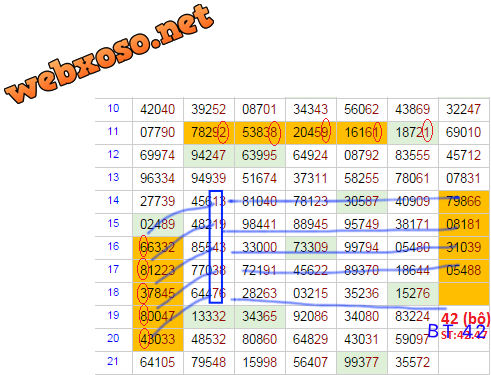Screen dimensions: 491x375
Task: Select the green cell 99377
Action: coord(362,363)
